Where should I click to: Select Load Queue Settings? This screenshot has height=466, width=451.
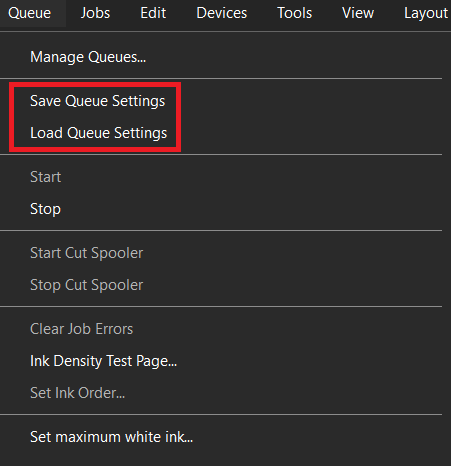pos(221,133)
